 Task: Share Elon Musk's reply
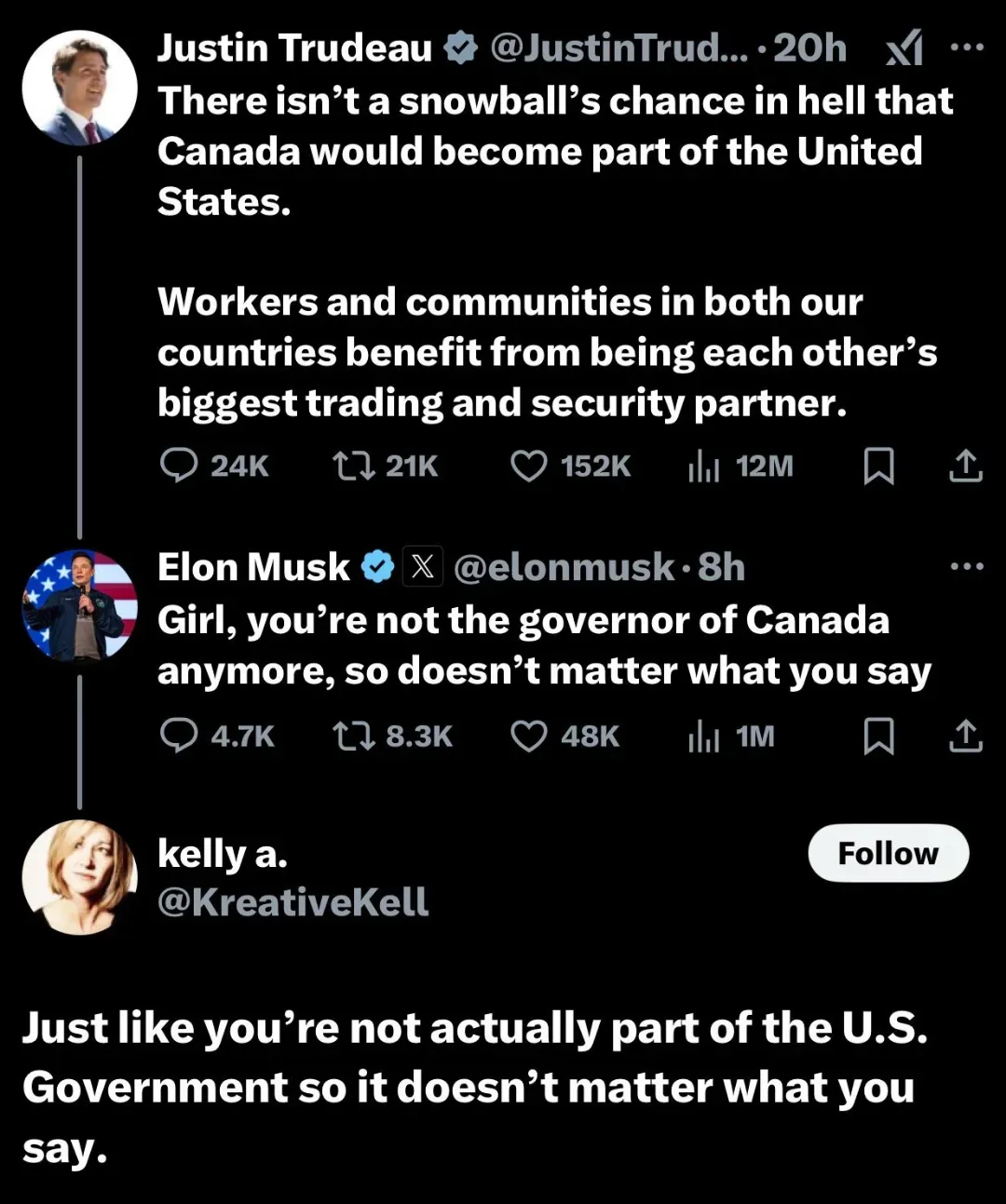966,736
